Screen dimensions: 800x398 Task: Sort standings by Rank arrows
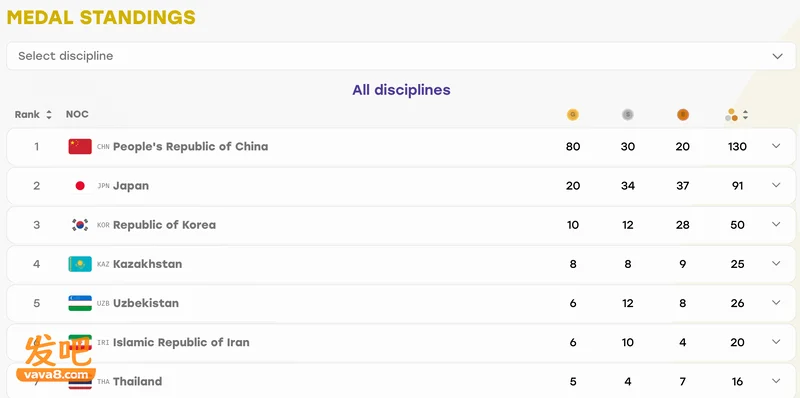tap(49, 115)
